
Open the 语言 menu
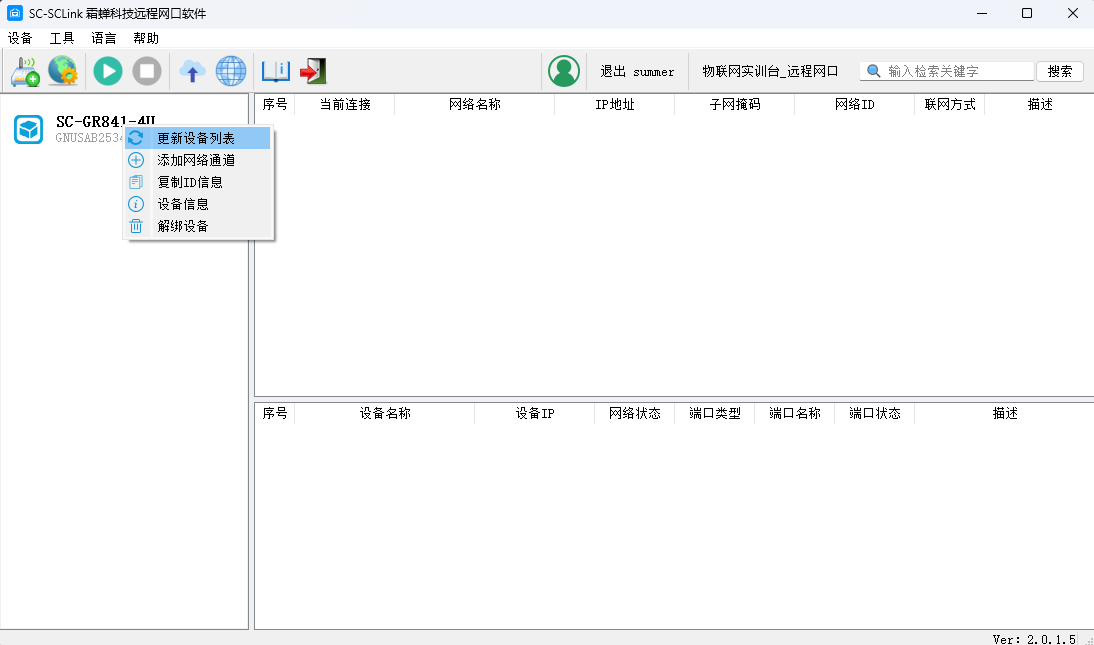click(104, 38)
